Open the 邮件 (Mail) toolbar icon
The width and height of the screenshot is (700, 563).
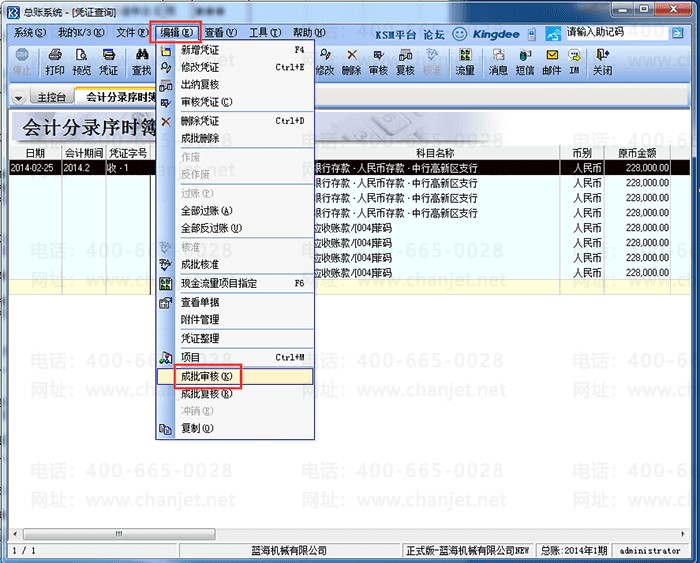click(x=551, y=63)
